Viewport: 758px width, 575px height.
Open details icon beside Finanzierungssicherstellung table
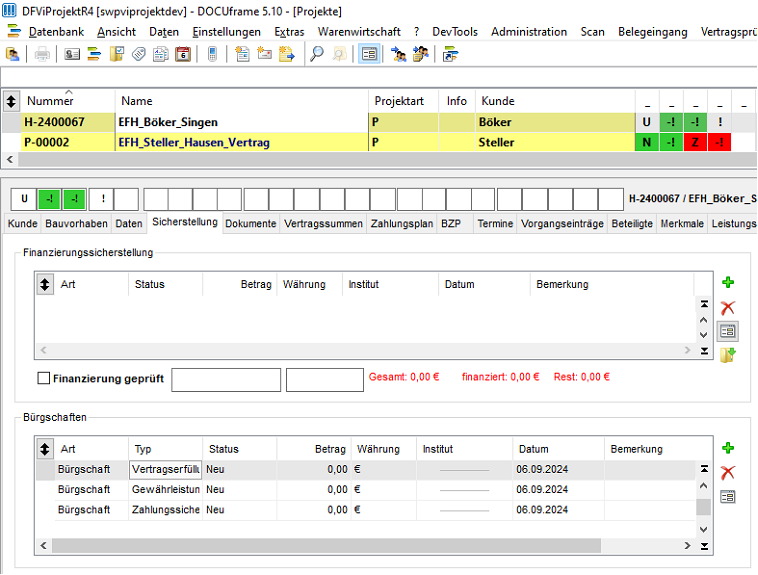click(x=728, y=331)
